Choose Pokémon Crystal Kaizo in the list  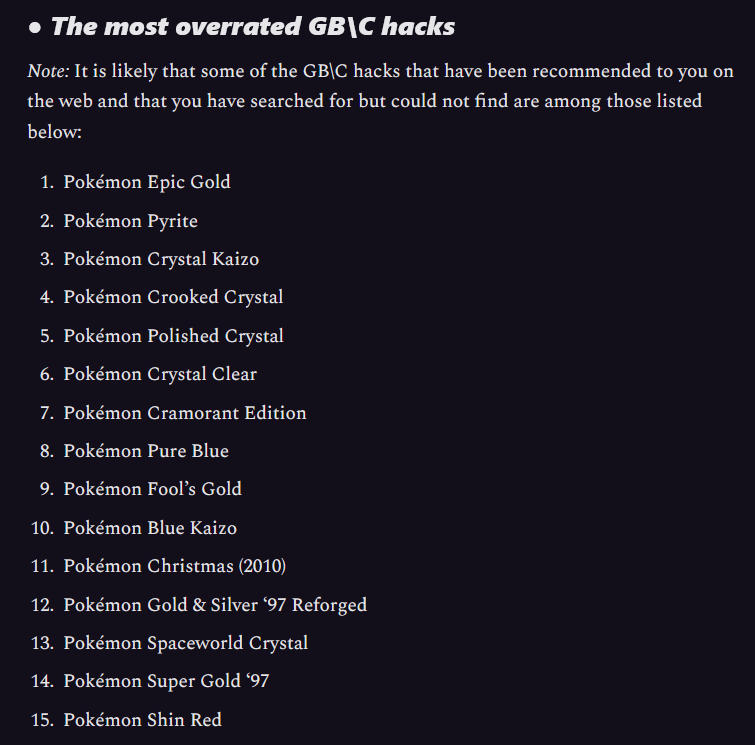pyautogui.click(x=161, y=259)
